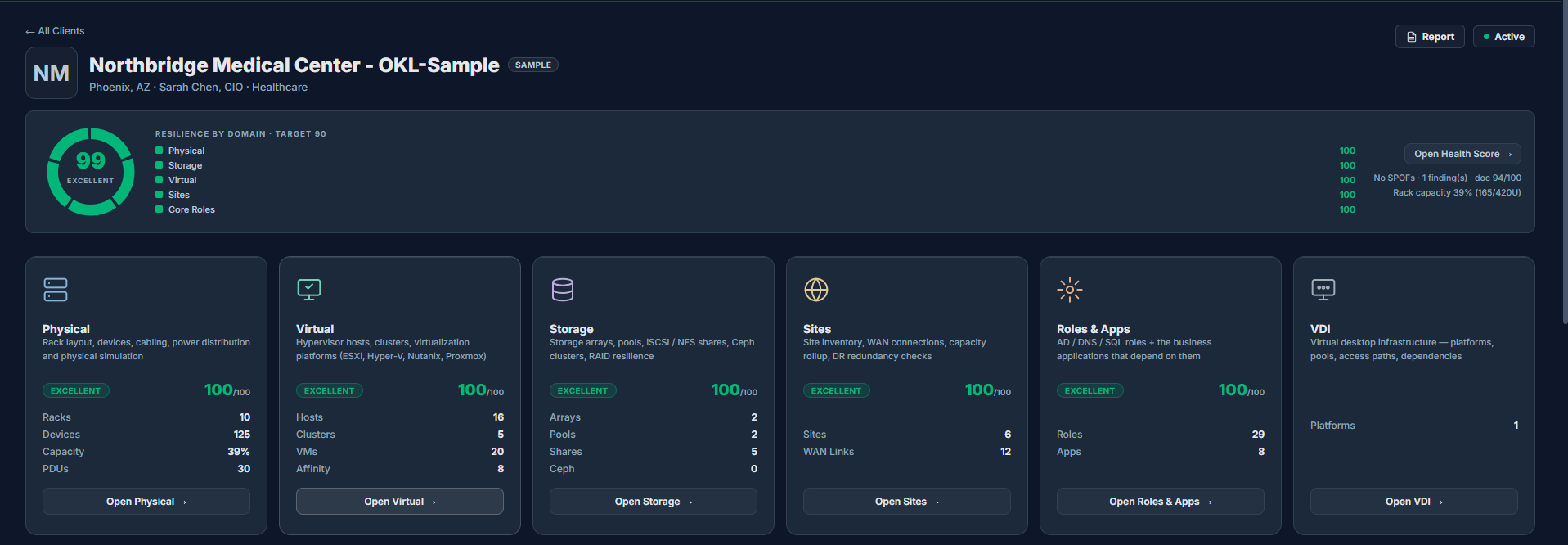Open Roles & Apps section
The width and height of the screenshot is (1568, 545).
click(x=1161, y=502)
